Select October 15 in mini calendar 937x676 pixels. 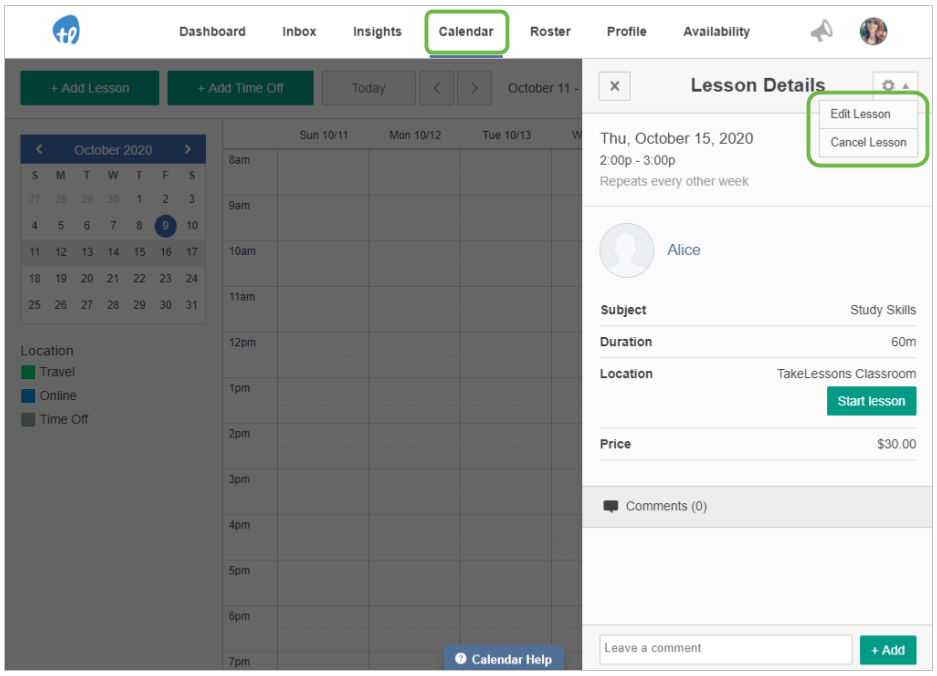pos(139,252)
